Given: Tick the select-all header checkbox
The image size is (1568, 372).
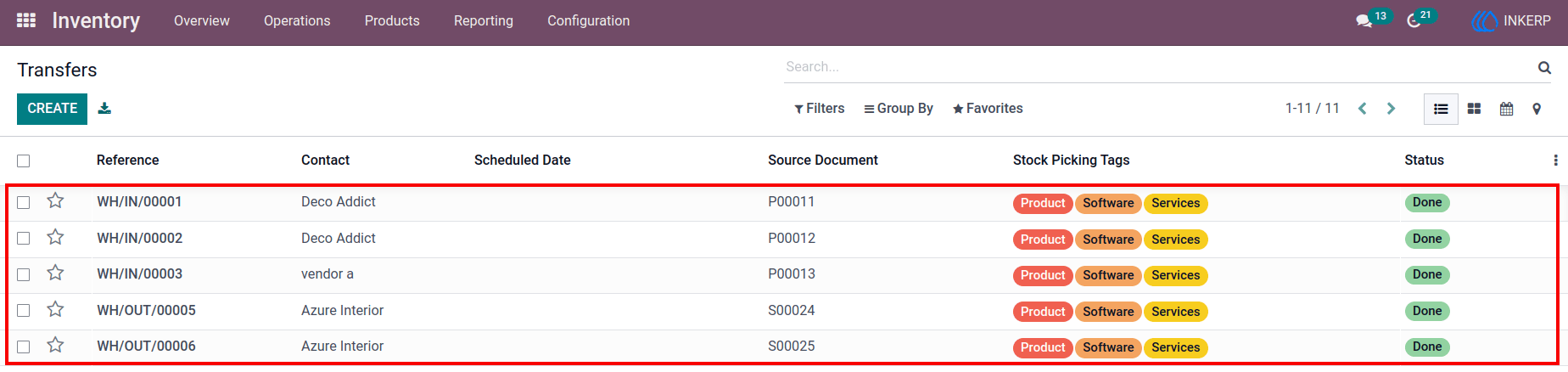Looking at the screenshot, I should [x=24, y=161].
